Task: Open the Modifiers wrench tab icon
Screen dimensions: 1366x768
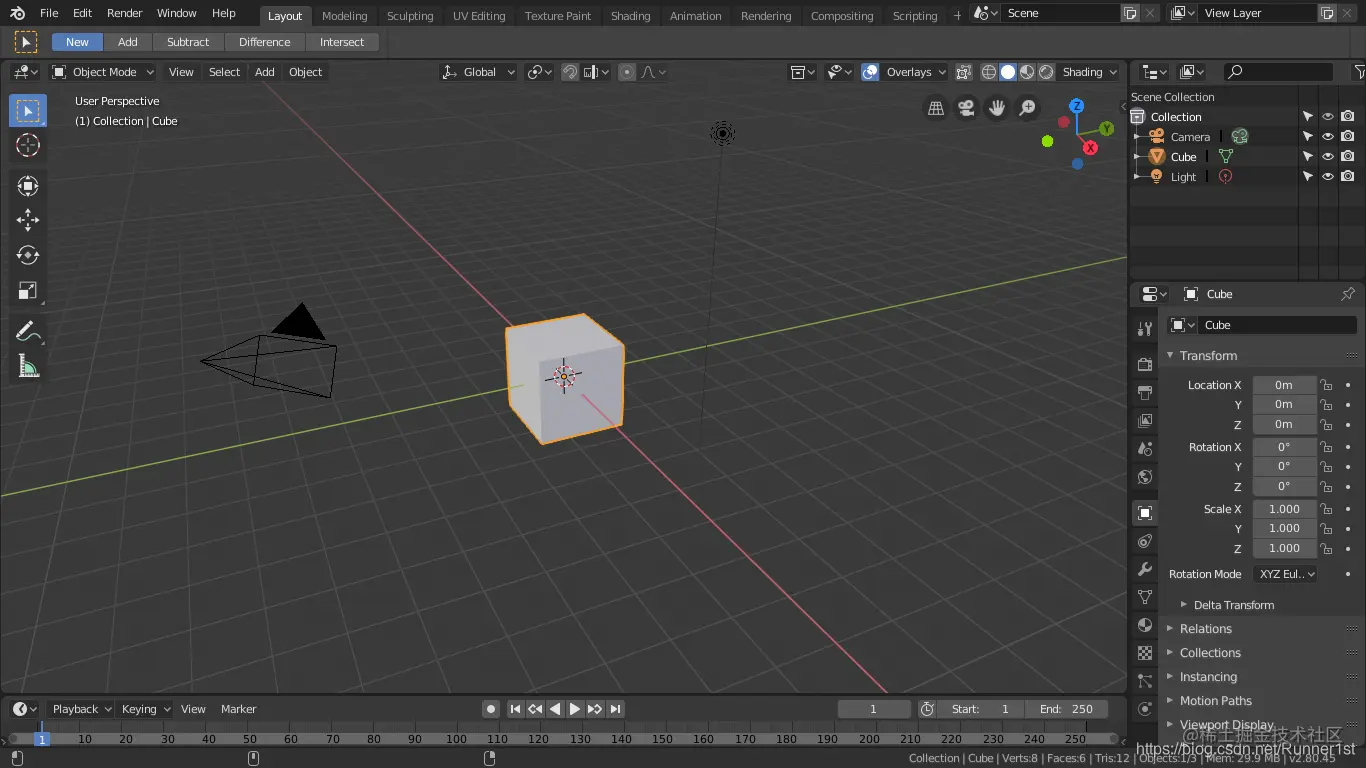Action: 1145,569
